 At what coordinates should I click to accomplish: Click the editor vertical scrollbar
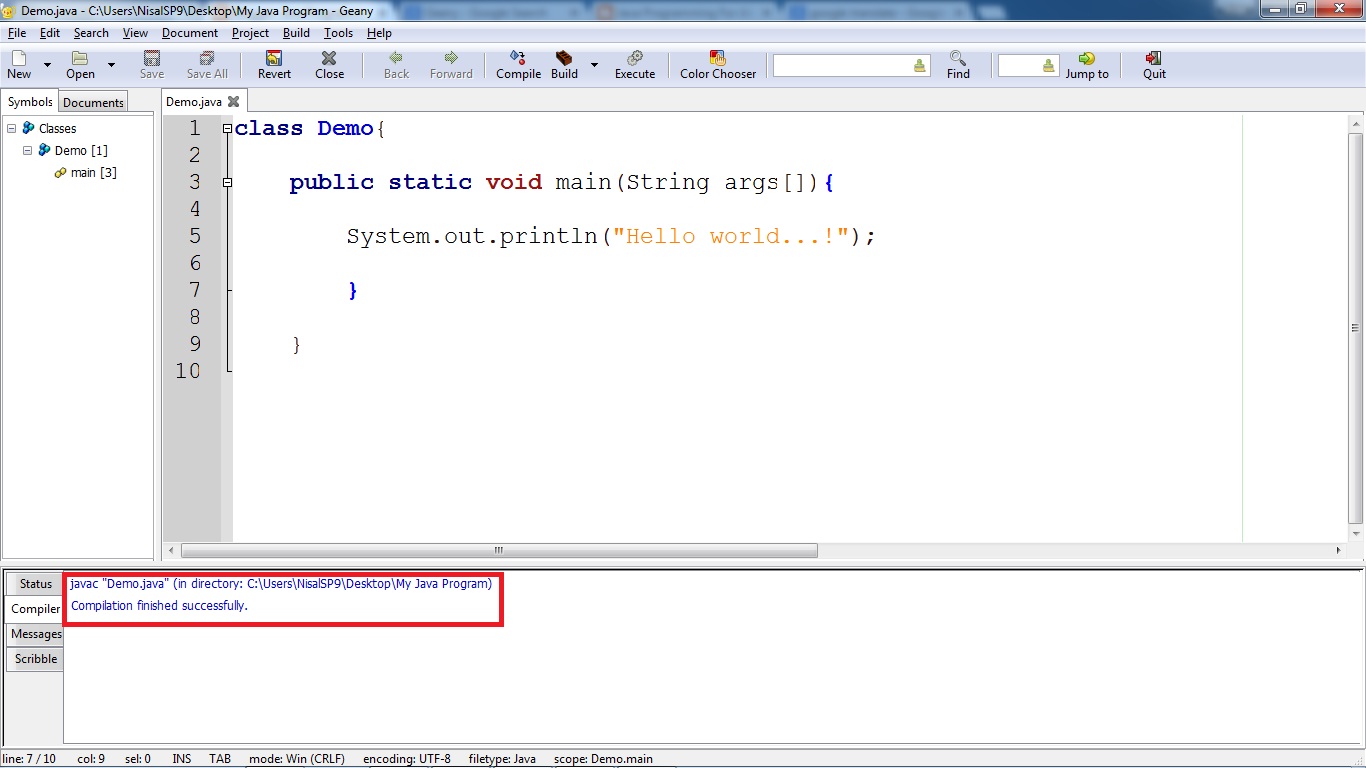[x=1356, y=328]
